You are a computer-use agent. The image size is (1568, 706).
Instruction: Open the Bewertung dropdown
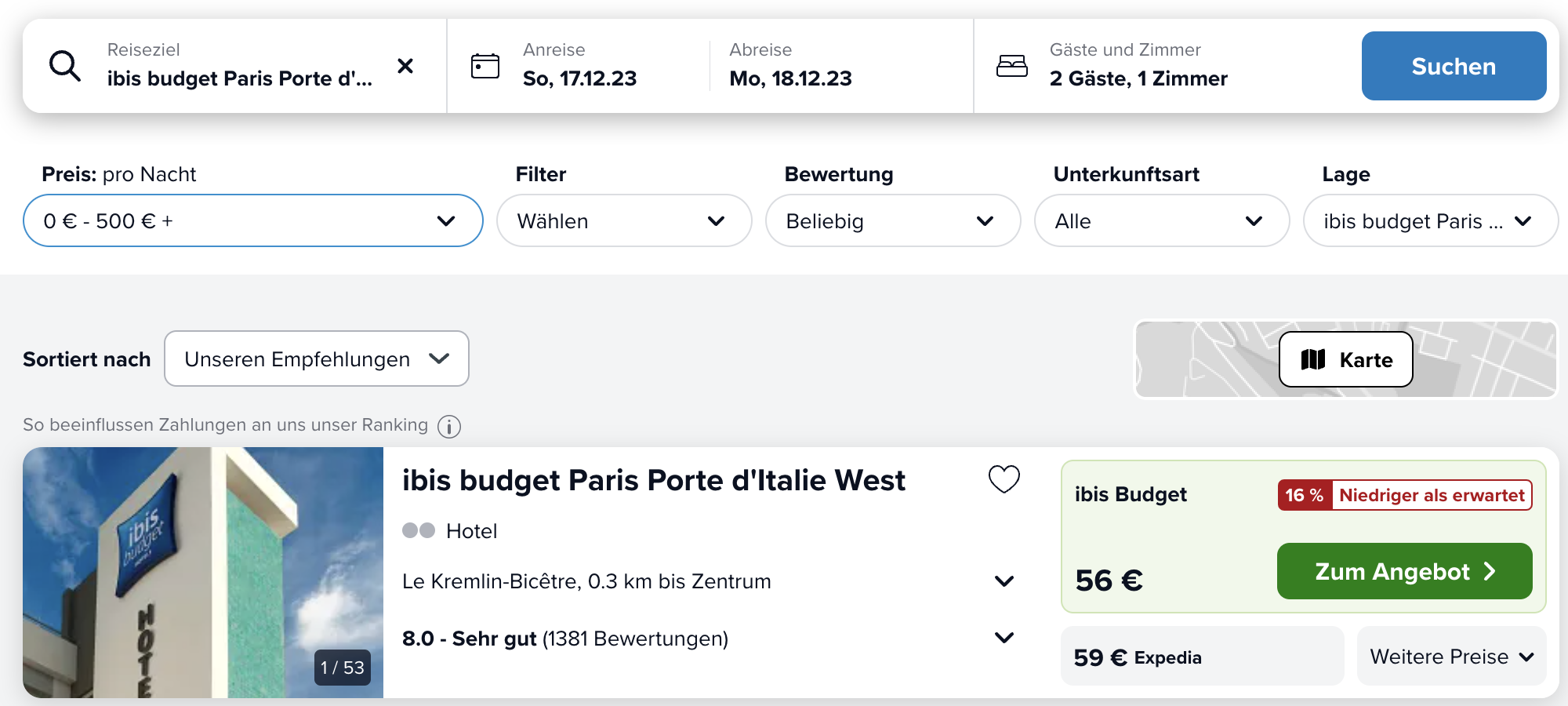click(x=892, y=221)
